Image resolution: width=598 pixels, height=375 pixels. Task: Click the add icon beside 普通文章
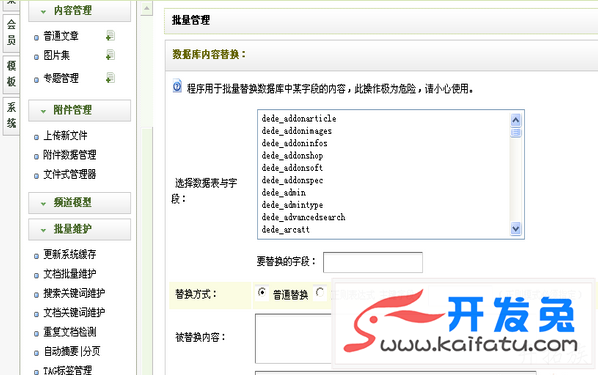[x=110, y=36]
